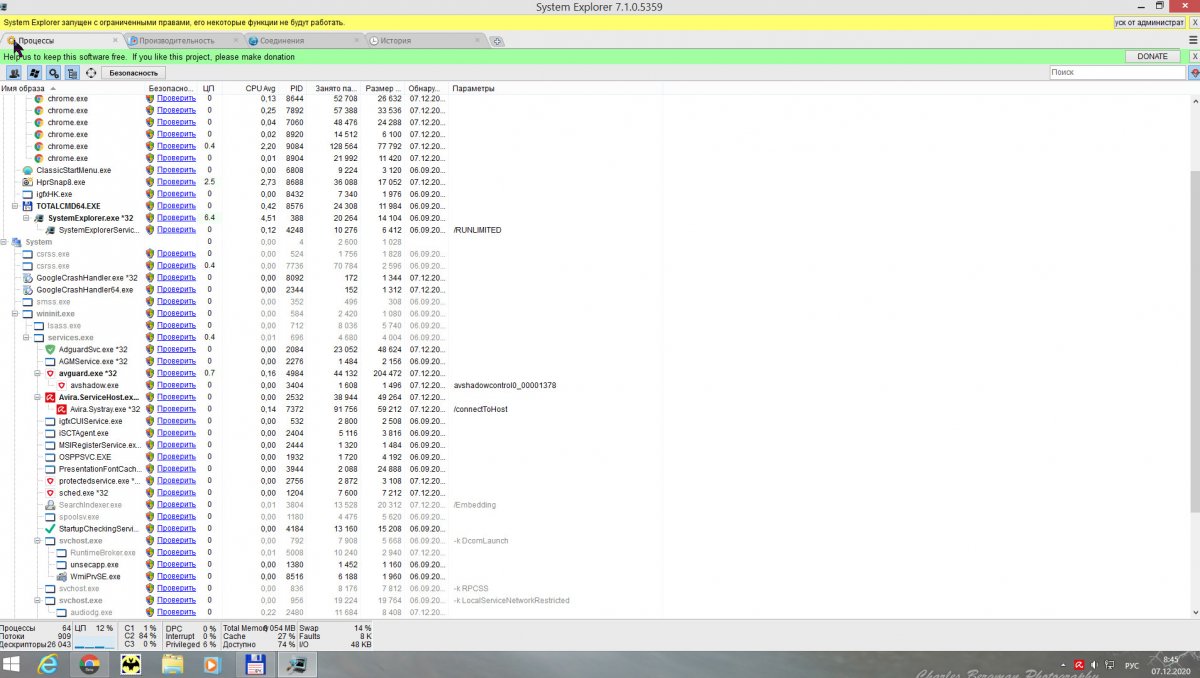The image size is (1200, 678).
Task: Click into the Поиск search field
Action: coord(1115,73)
